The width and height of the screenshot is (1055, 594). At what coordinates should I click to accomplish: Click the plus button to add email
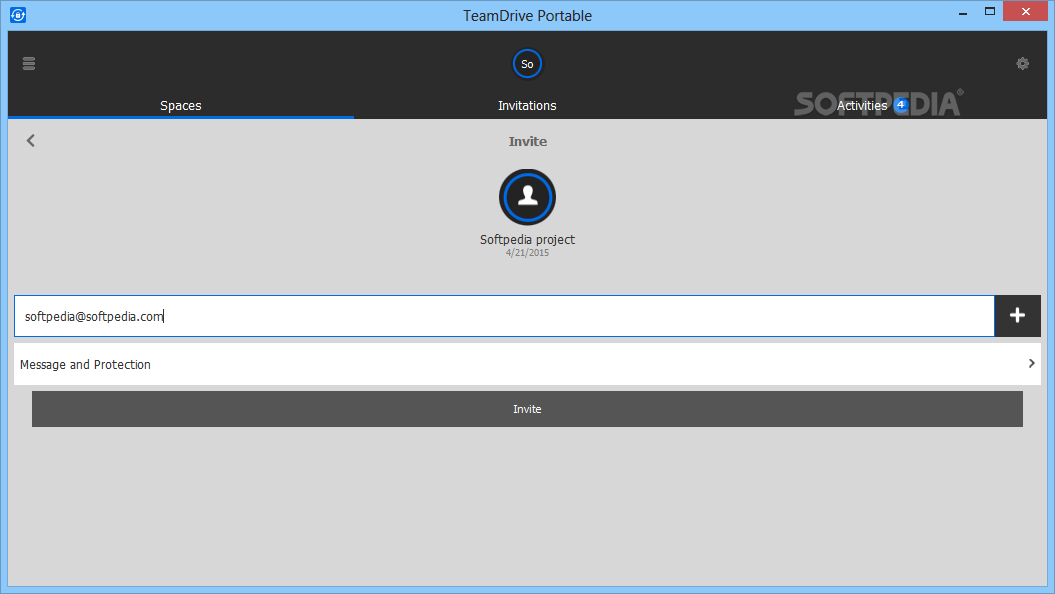(1017, 315)
